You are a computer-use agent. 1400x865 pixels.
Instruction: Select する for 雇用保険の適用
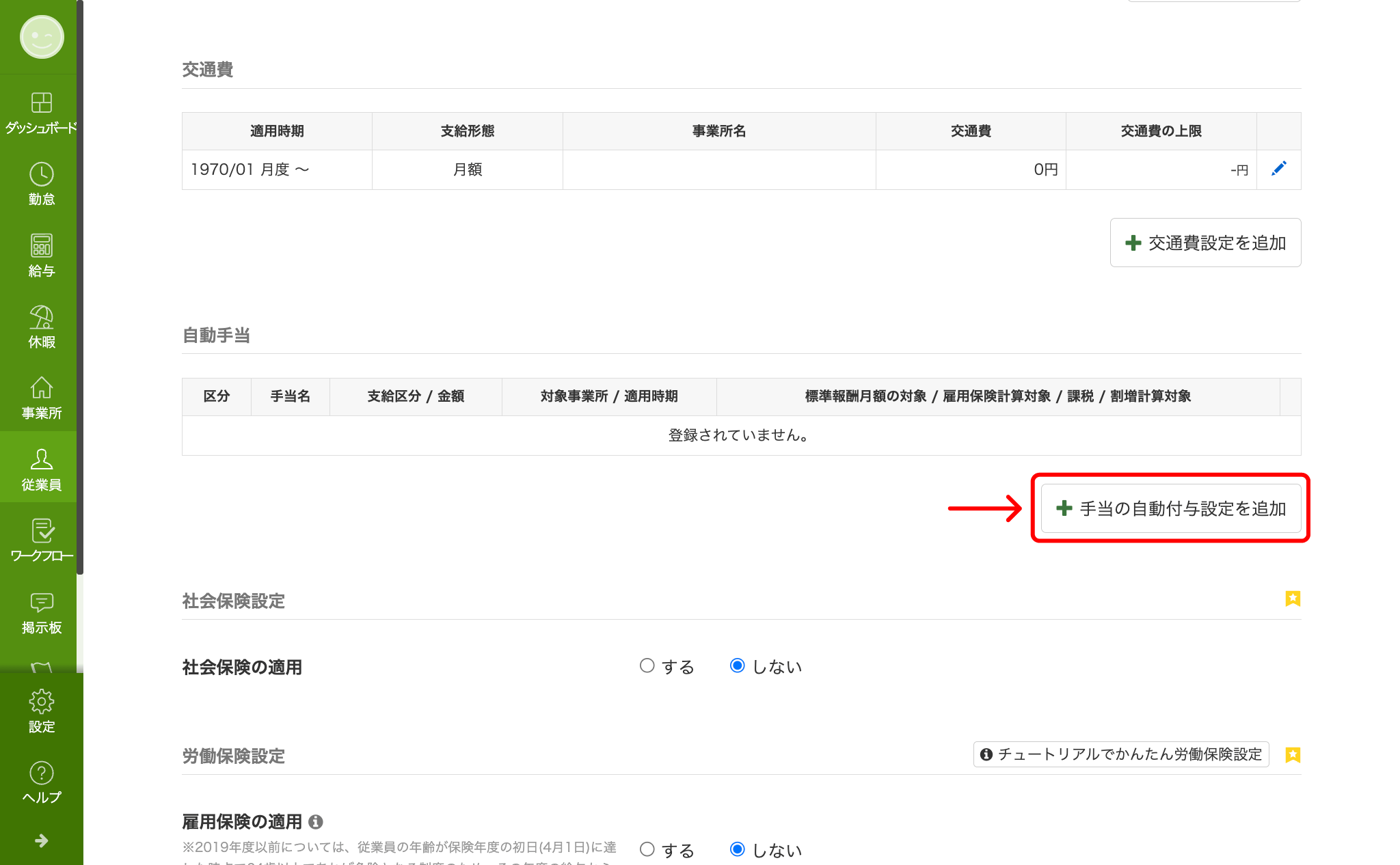coord(647,849)
